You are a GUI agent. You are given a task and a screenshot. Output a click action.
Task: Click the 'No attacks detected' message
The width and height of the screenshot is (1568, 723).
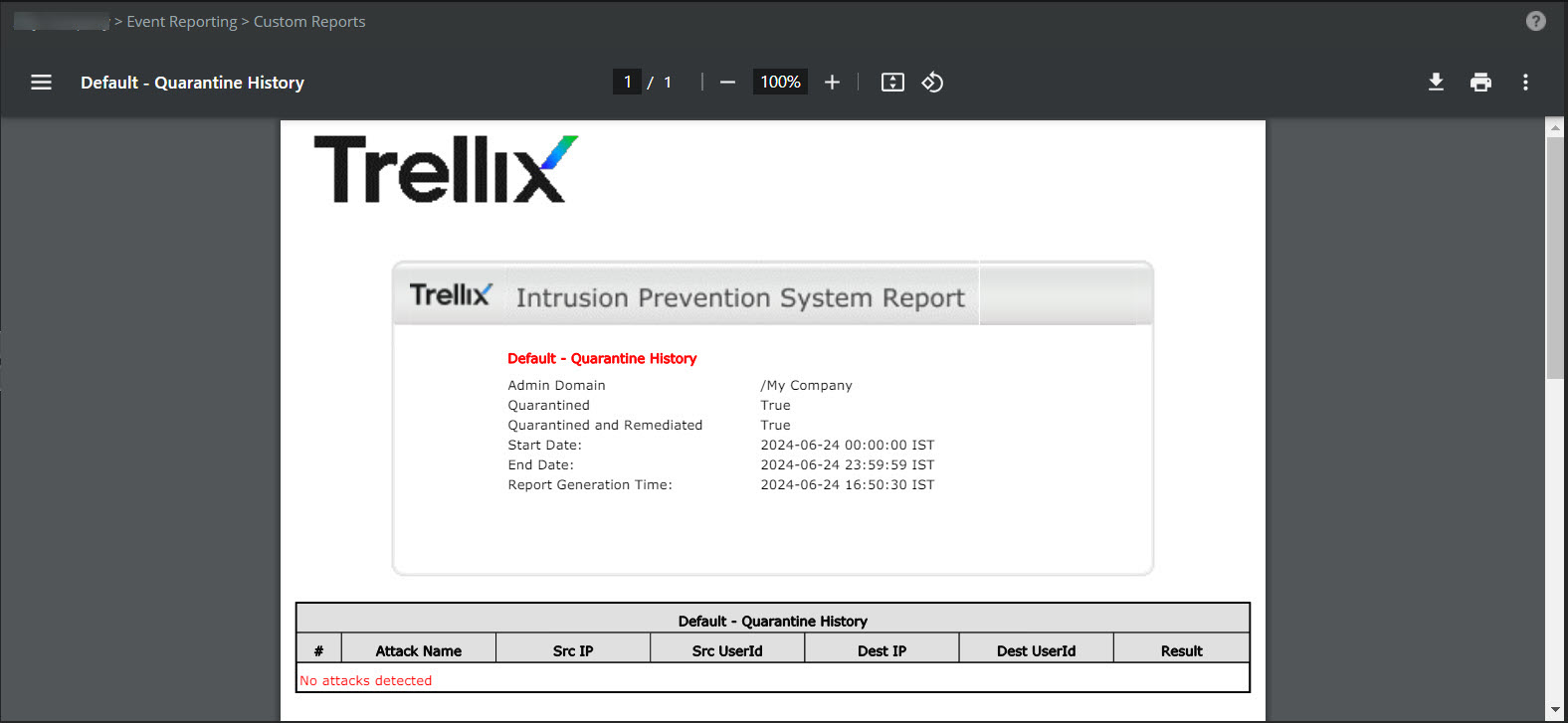pyautogui.click(x=366, y=681)
